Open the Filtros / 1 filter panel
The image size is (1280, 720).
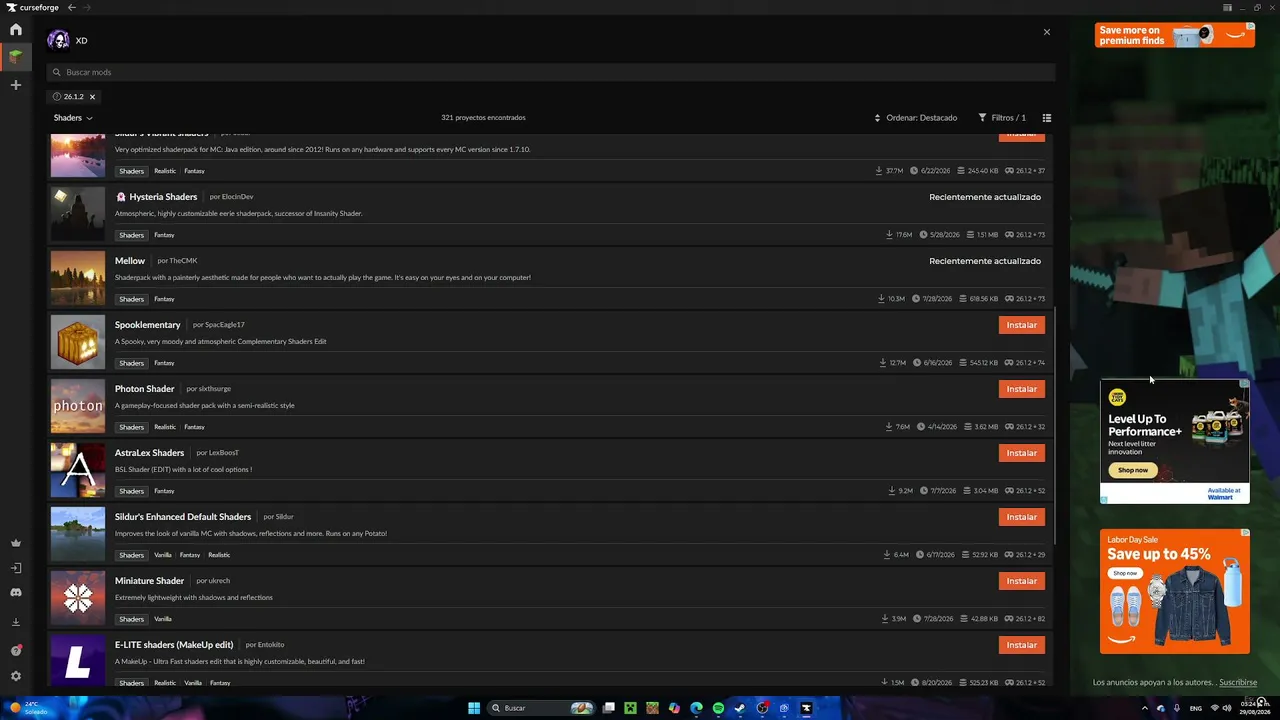(1002, 118)
